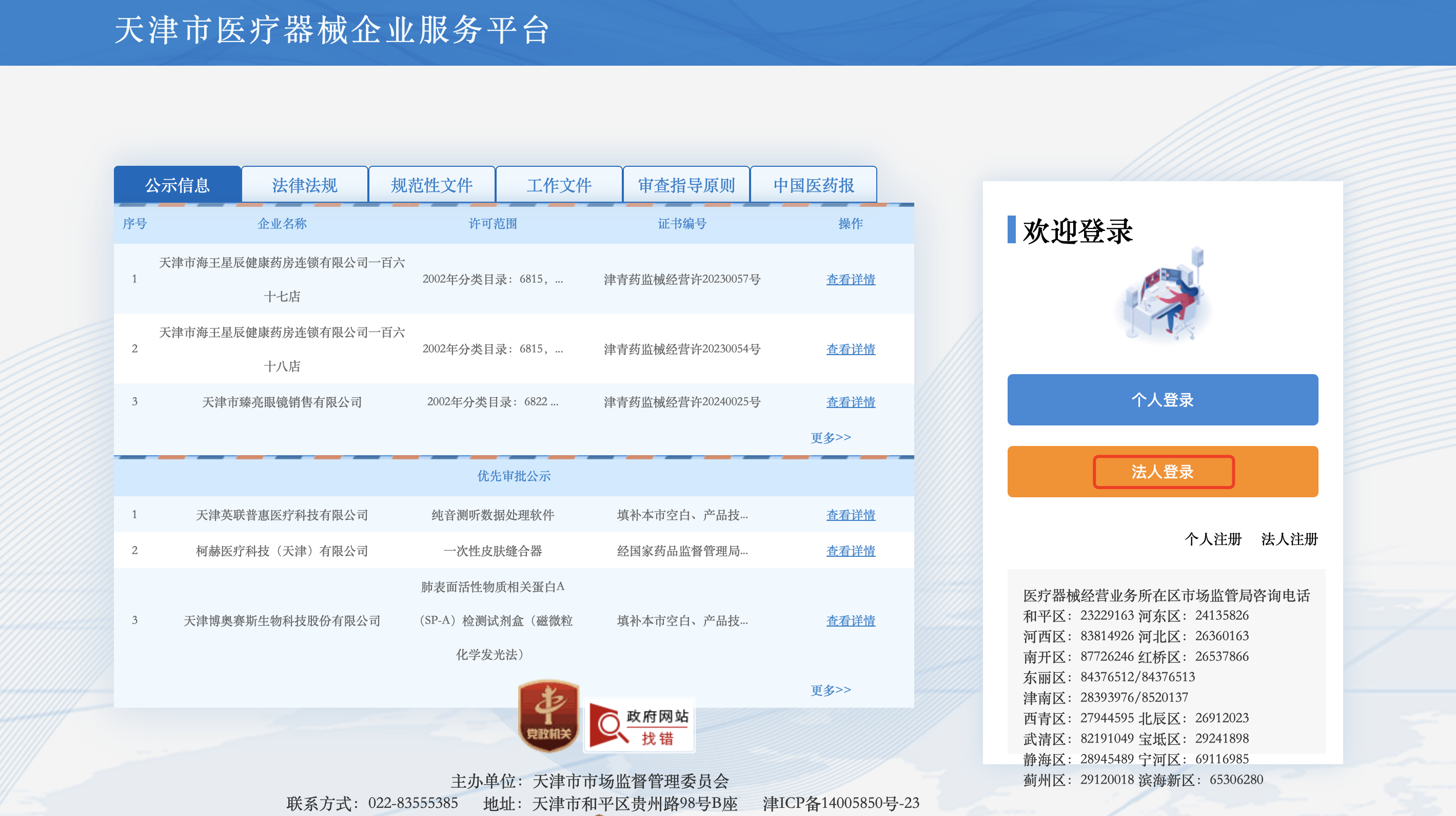Select the 公示信息 tab
Image resolution: width=1456 pixels, height=816 pixels.
coord(178,185)
